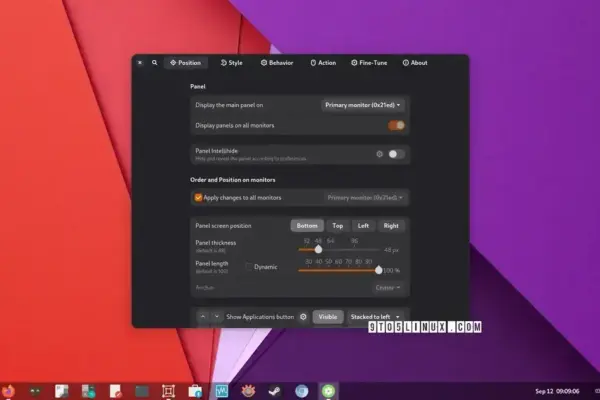Open Show Applications button gear options

coord(303,317)
